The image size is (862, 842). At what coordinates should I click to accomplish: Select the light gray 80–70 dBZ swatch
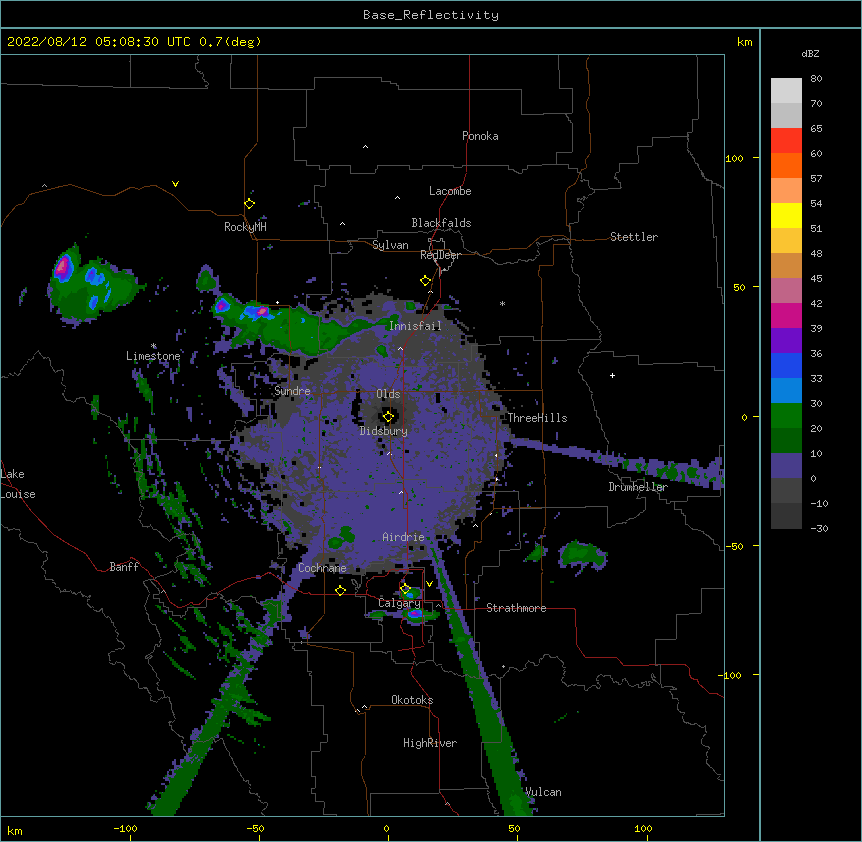pyautogui.click(x=786, y=91)
